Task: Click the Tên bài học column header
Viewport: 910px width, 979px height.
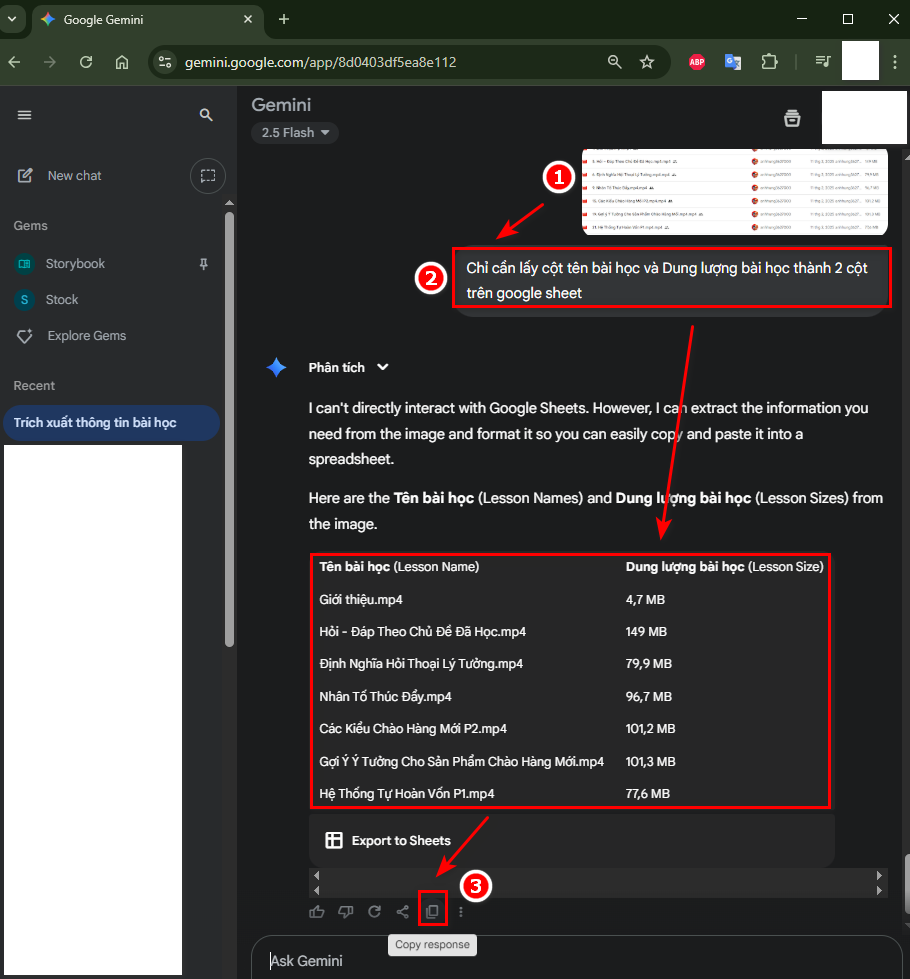Action: [x=399, y=567]
